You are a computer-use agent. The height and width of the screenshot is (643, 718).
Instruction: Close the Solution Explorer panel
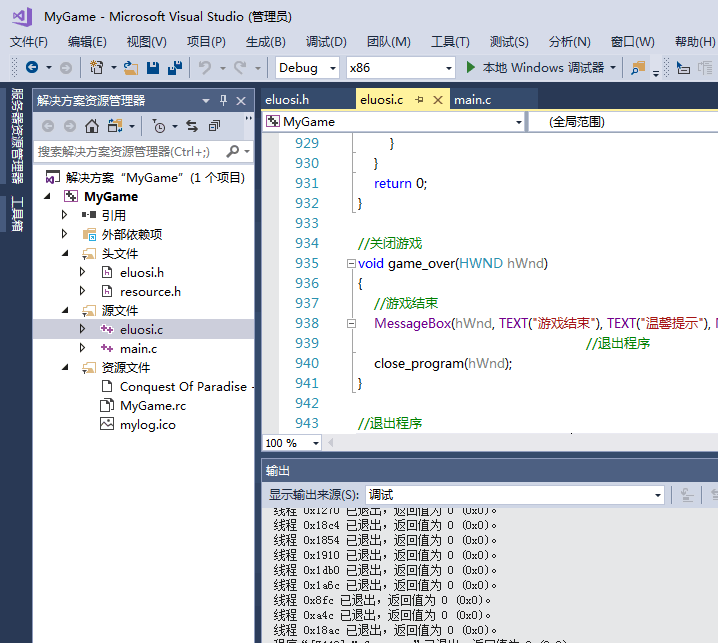click(241, 101)
